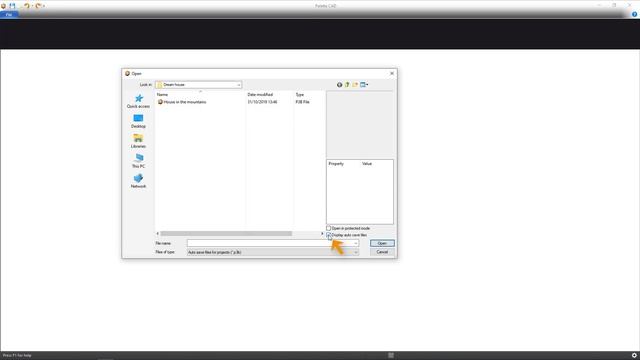Expand the Look in folder dropdown

click(x=239, y=85)
